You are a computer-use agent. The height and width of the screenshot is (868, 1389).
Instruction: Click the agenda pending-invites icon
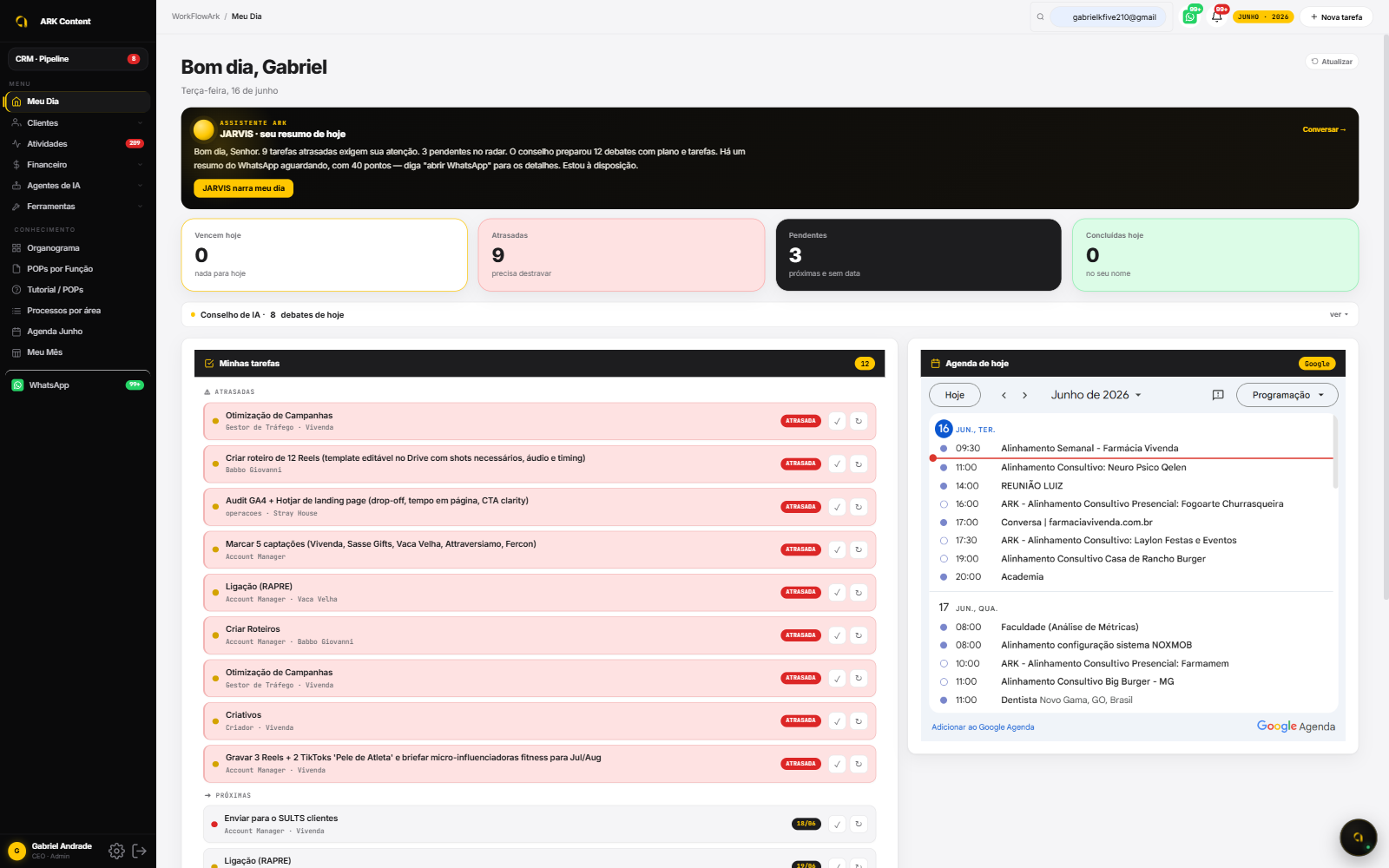(x=1218, y=395)
